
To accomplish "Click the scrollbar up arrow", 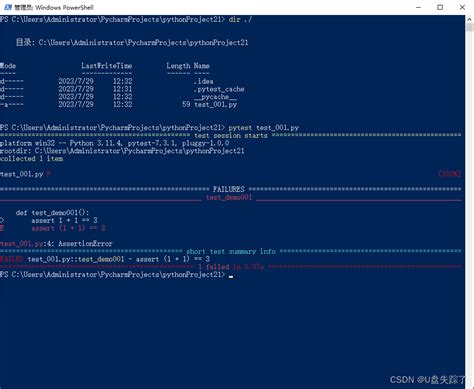I will (469, 19).
